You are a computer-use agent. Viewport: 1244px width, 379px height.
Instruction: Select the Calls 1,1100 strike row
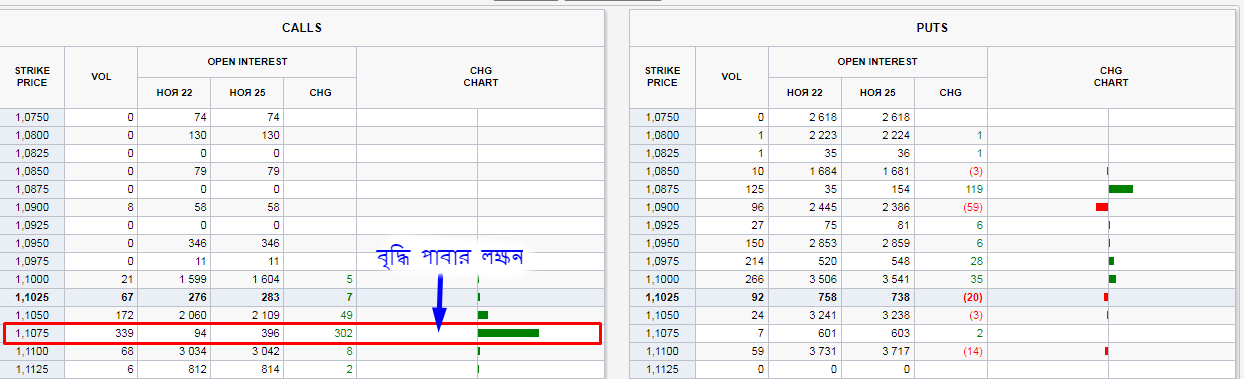tap(302, 351)
